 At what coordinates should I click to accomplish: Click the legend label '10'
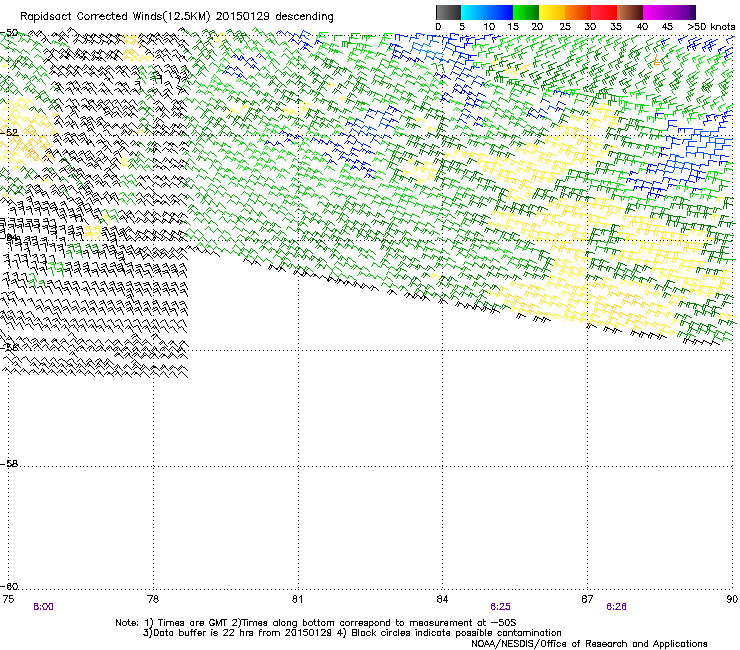[x=489, y=27]
